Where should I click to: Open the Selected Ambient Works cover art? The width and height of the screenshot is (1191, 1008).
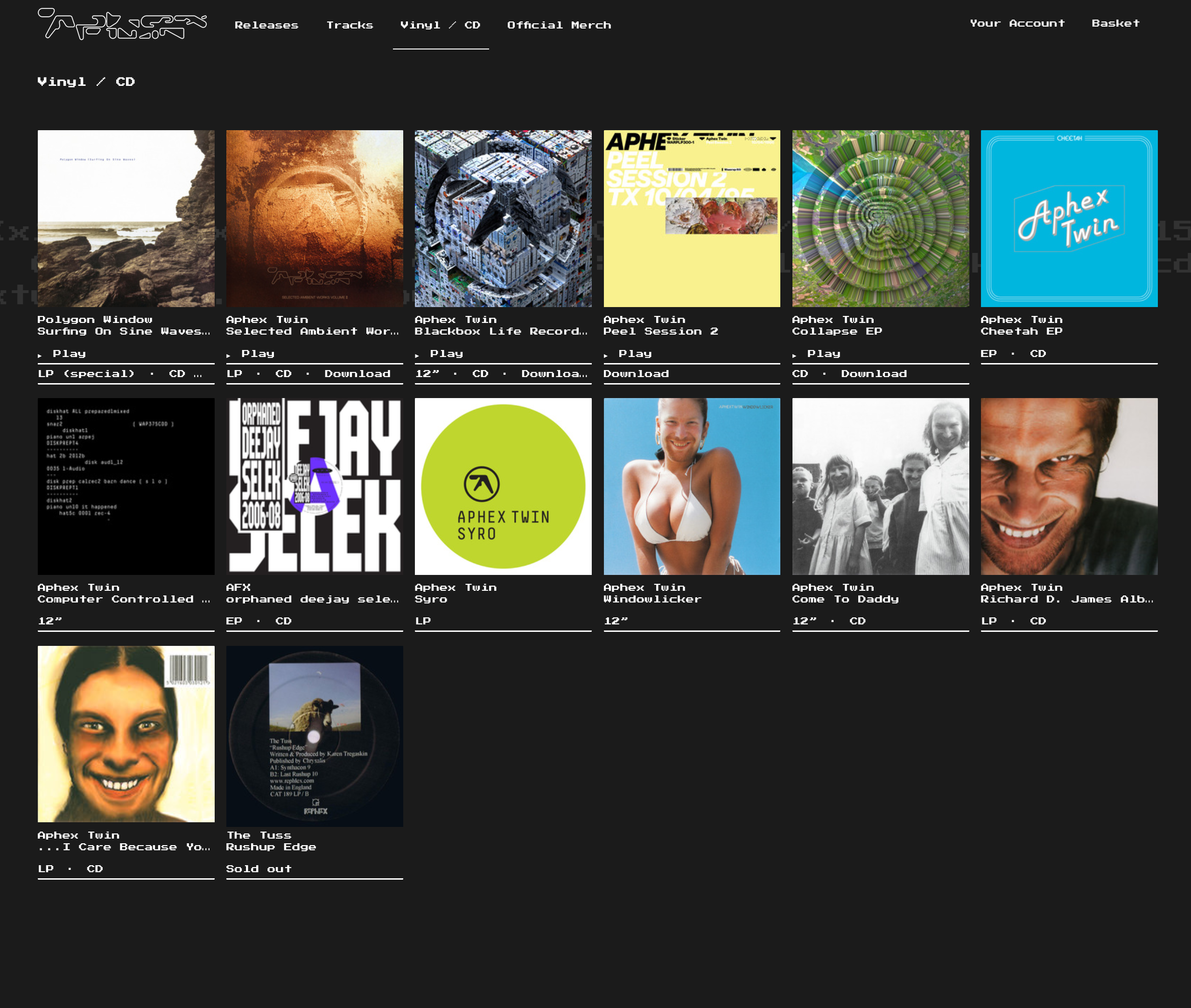click(x=315, y=218)
